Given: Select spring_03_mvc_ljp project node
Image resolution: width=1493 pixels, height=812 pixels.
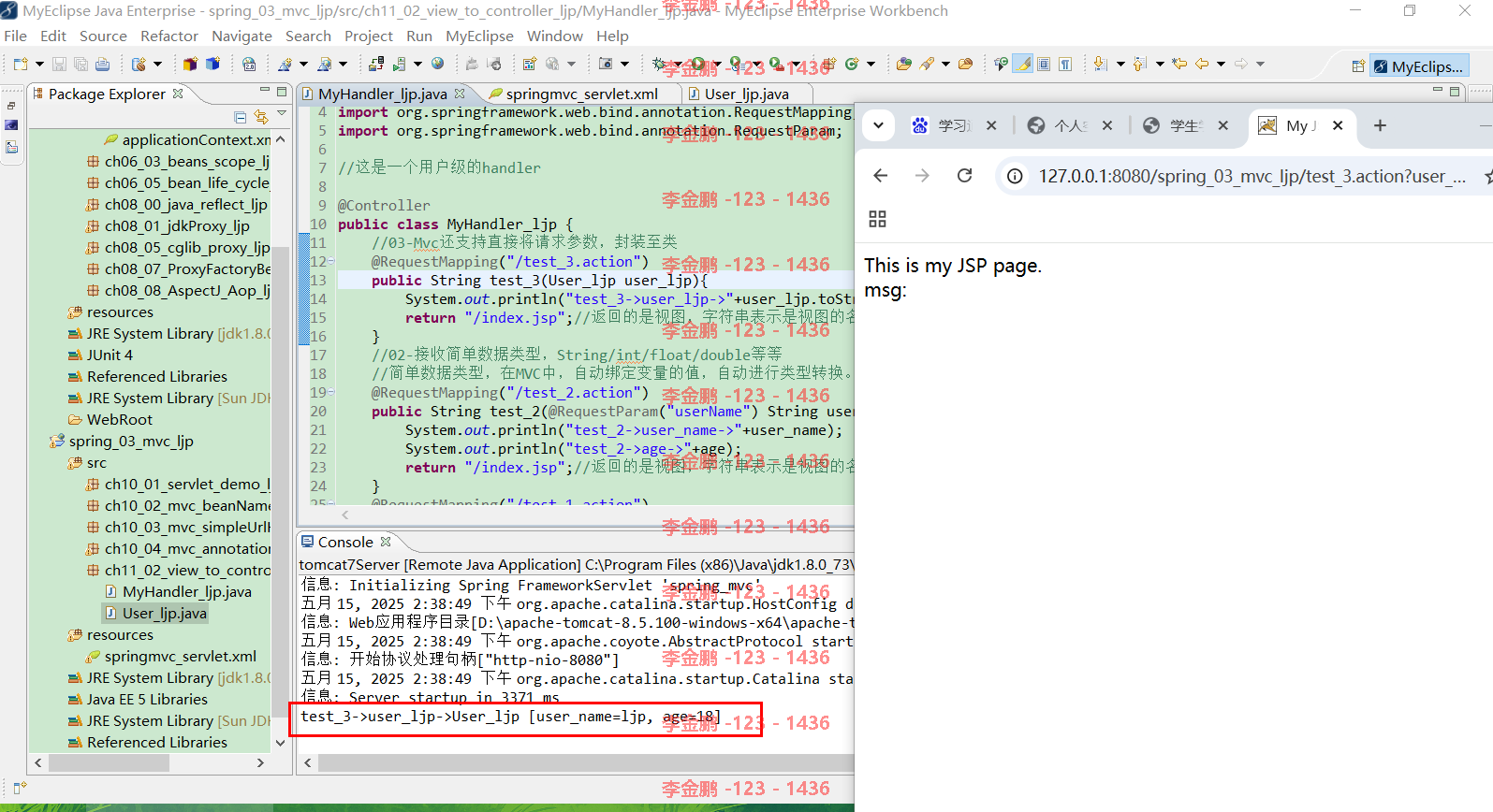Looking at the screenshot, I should point(130,441).
